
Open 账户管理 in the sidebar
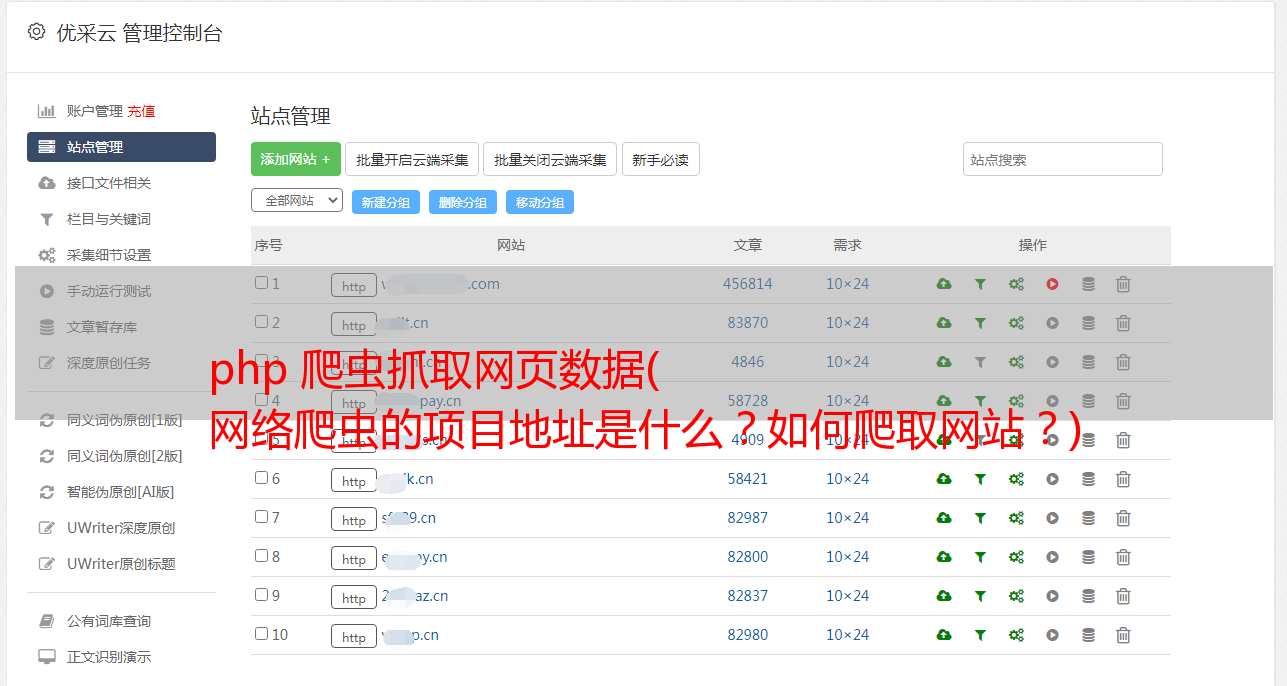coord(95,111)
